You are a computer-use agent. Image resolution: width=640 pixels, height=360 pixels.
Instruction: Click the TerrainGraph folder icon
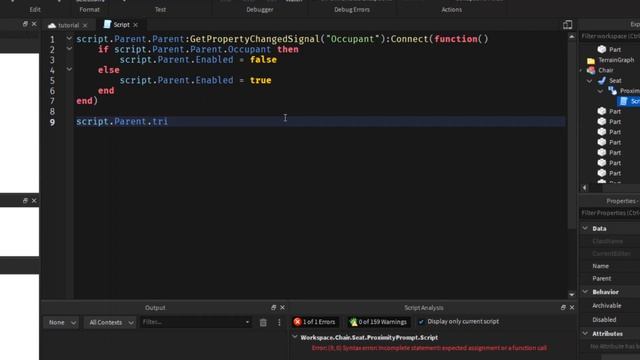tap(591, 60)
